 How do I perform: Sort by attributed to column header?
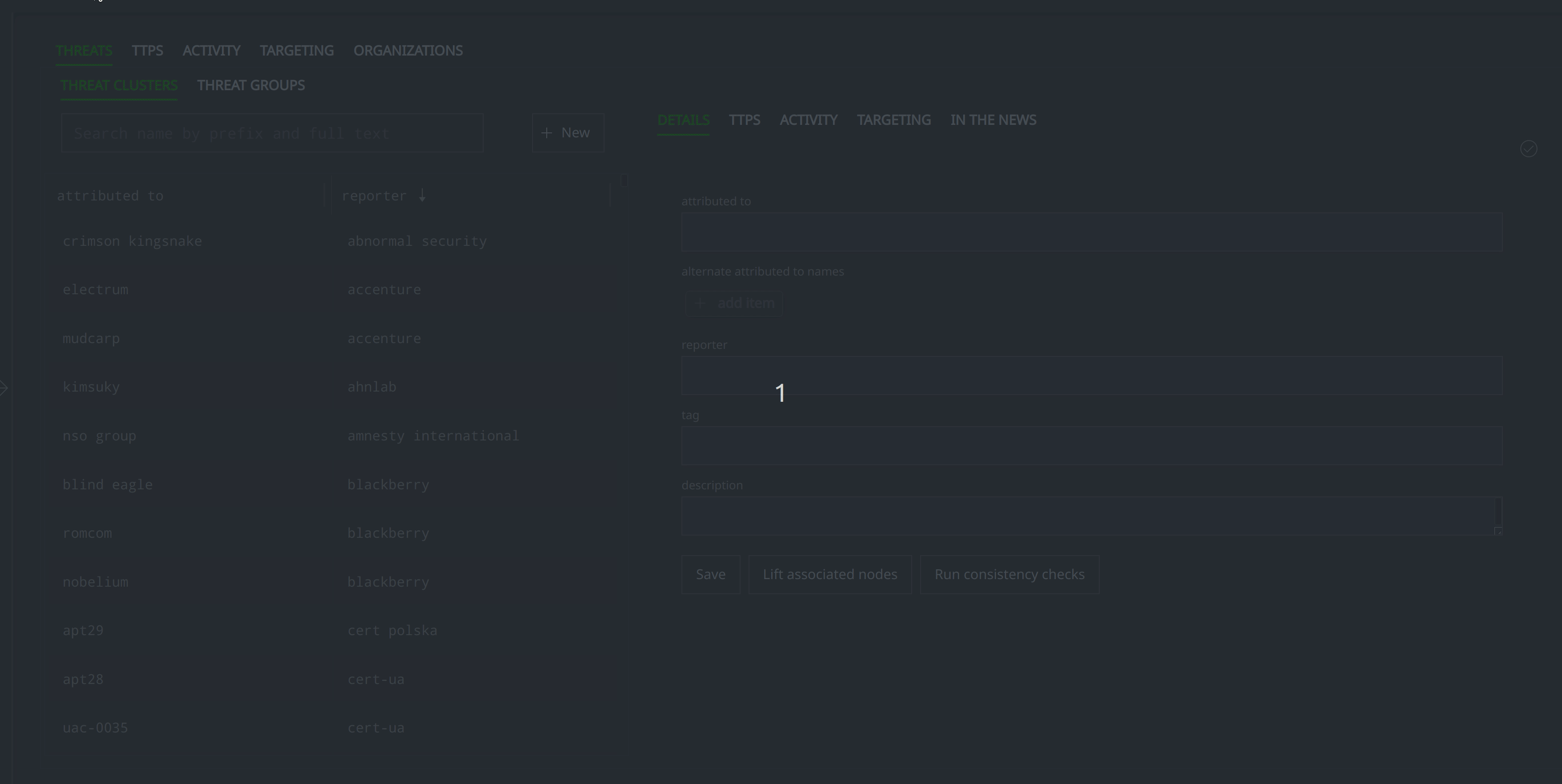(x=110, y=196)
